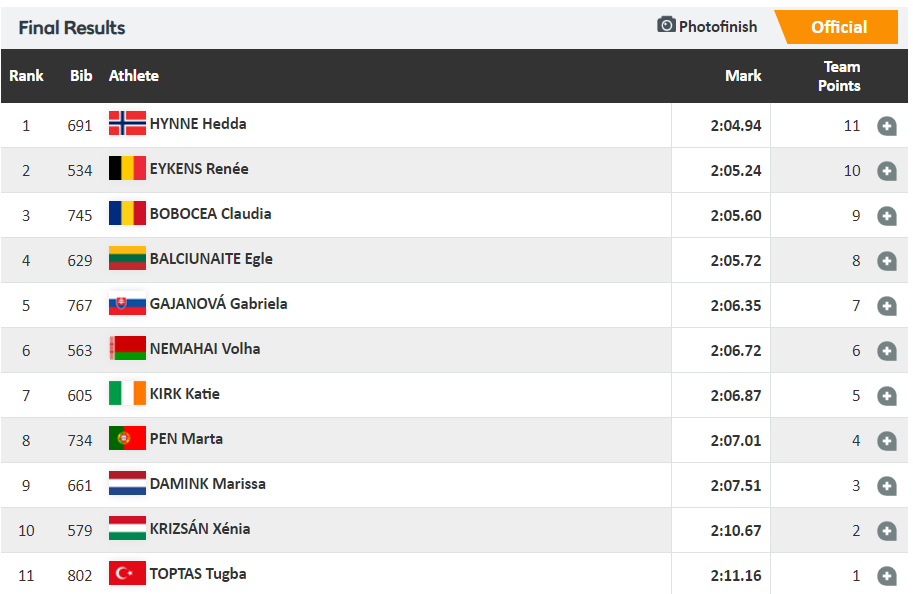This screenshot has width=913, height=594.
Task: Select the Official results tab
Action: click(x=838, y=27)
